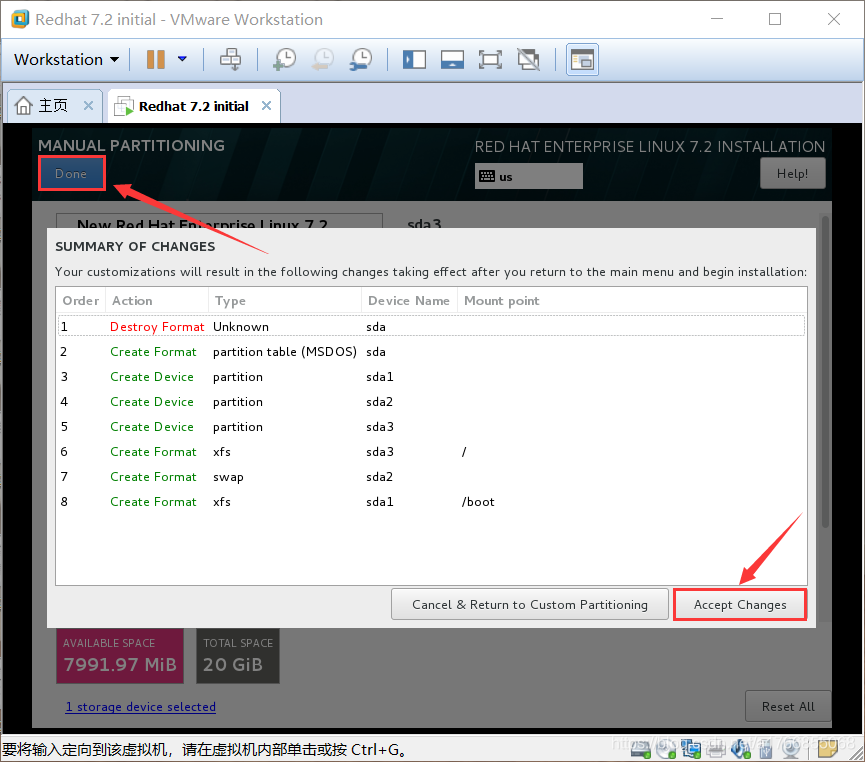Select the xfs sda3 root row
865x762 pixels.
coord(431,451)
